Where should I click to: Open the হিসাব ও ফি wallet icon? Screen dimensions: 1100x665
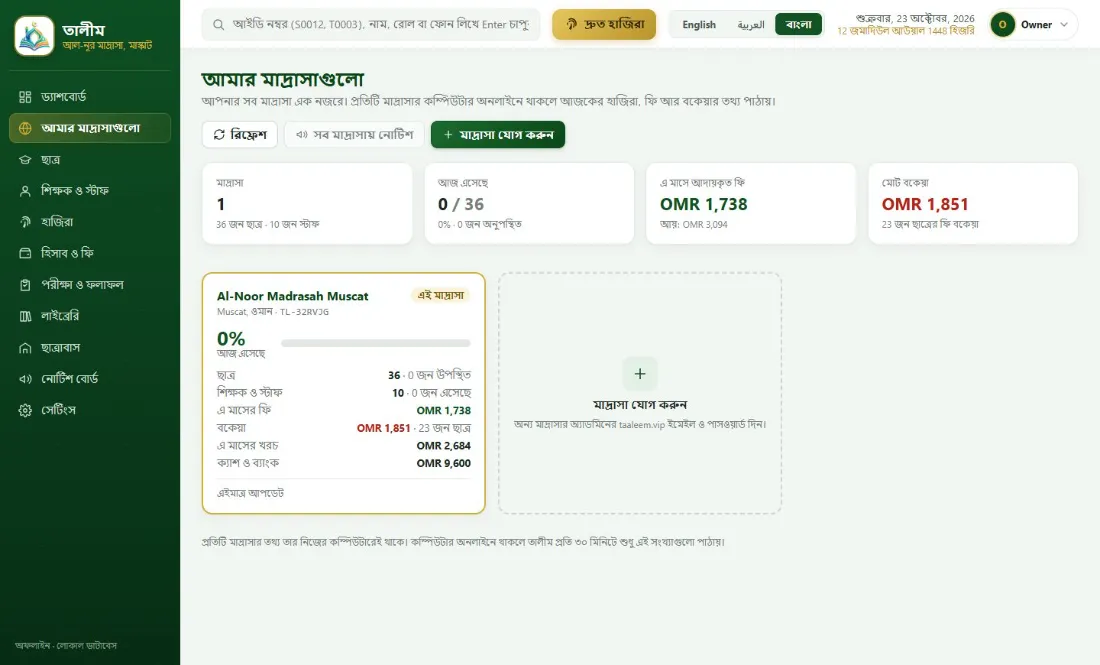point(25,253)
